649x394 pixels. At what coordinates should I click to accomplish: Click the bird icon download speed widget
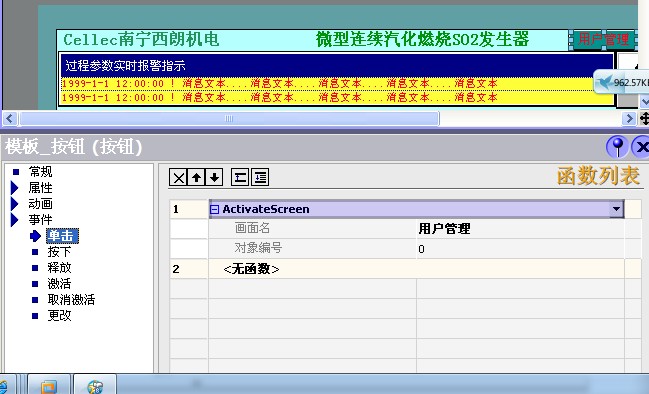[621, 82]
